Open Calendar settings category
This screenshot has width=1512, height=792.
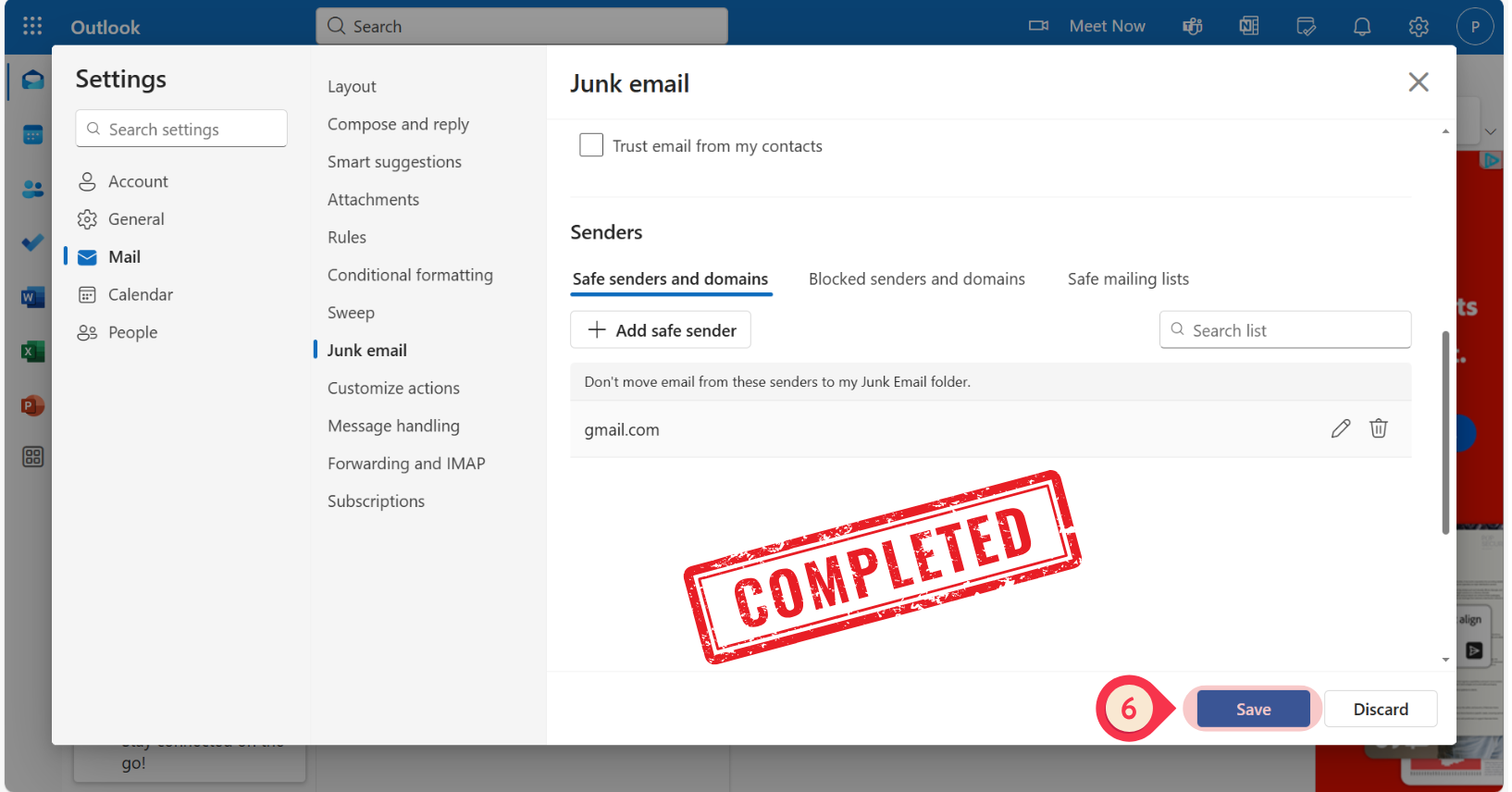141,295
